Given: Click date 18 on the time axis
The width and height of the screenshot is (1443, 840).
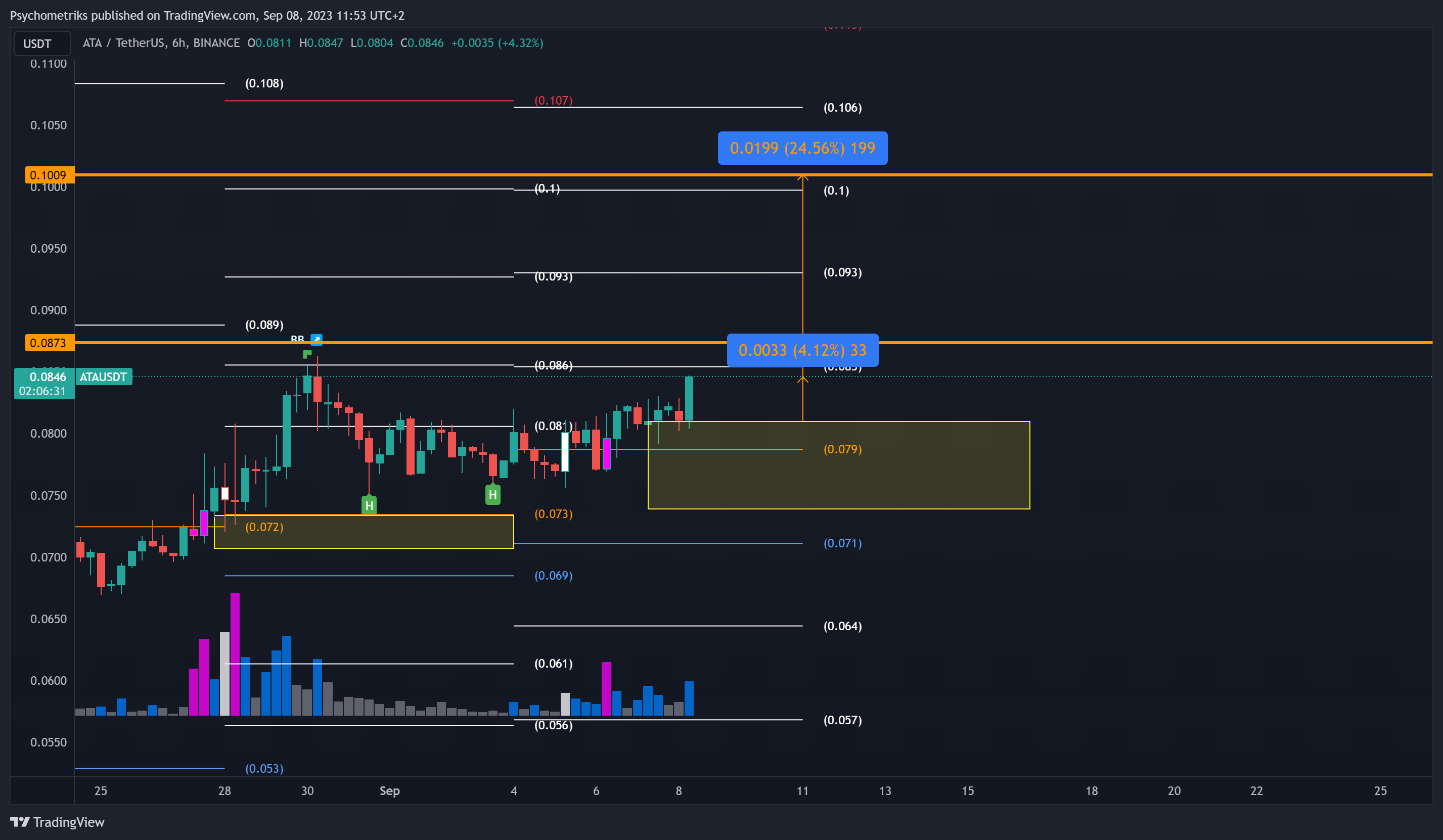Looking at the screenshot, I should (1092, 791).
